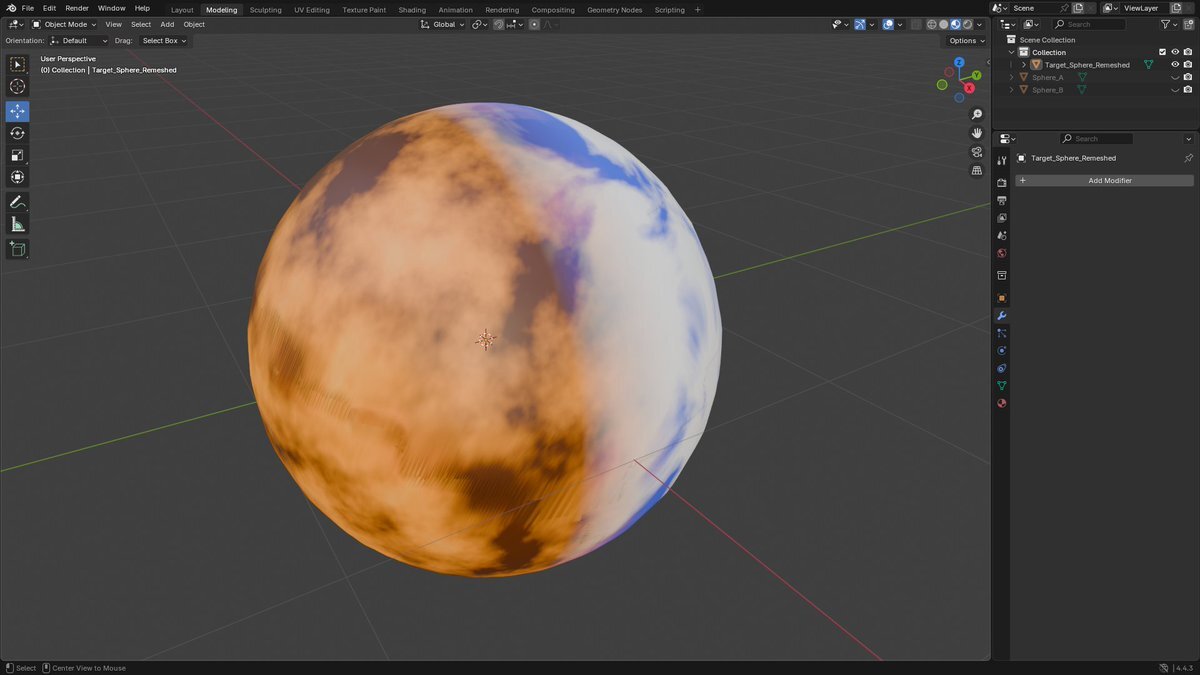Switch to the Shading workspace tab

pos(412,10)
